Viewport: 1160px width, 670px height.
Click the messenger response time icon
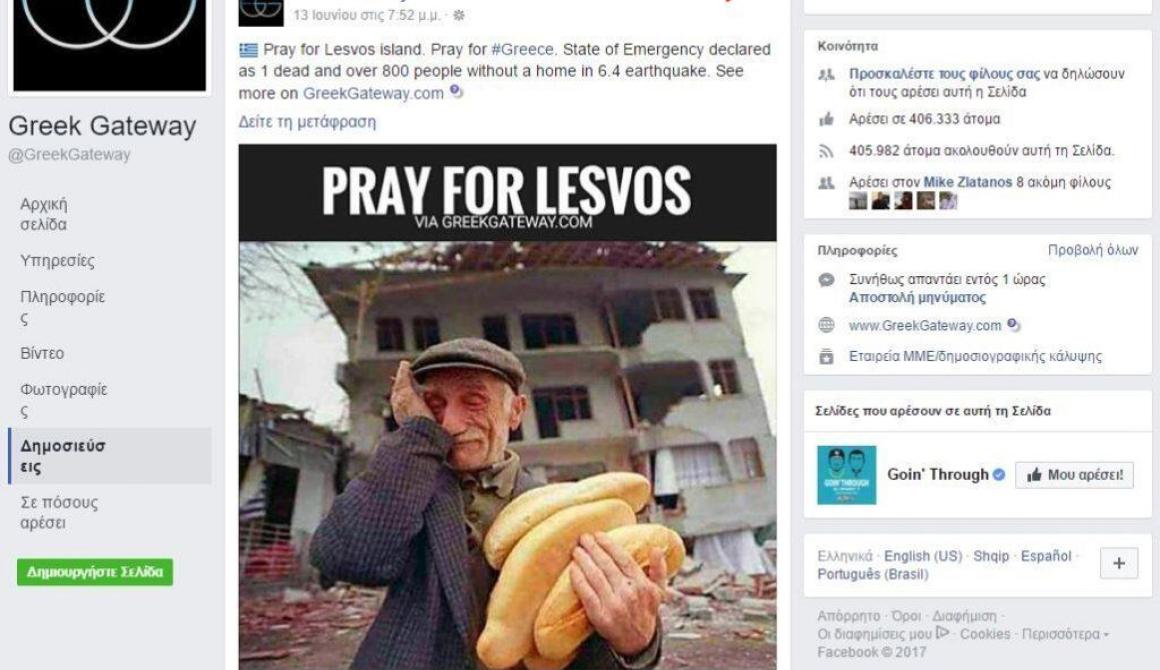826,280
